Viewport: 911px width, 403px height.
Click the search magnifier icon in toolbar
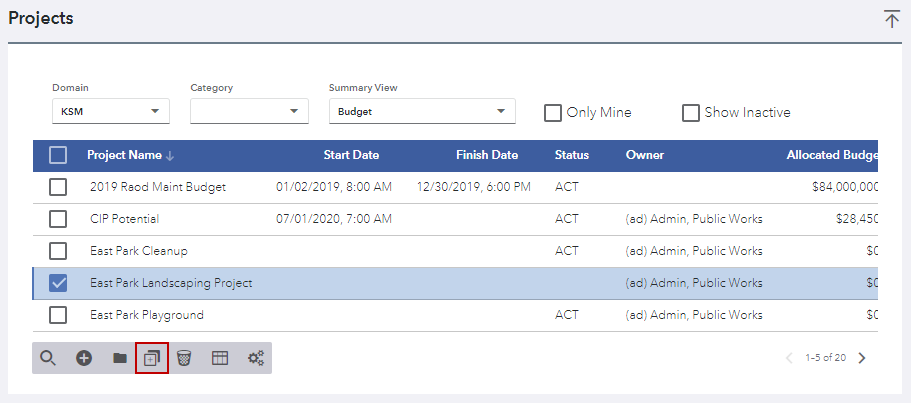tap(48, 358)
